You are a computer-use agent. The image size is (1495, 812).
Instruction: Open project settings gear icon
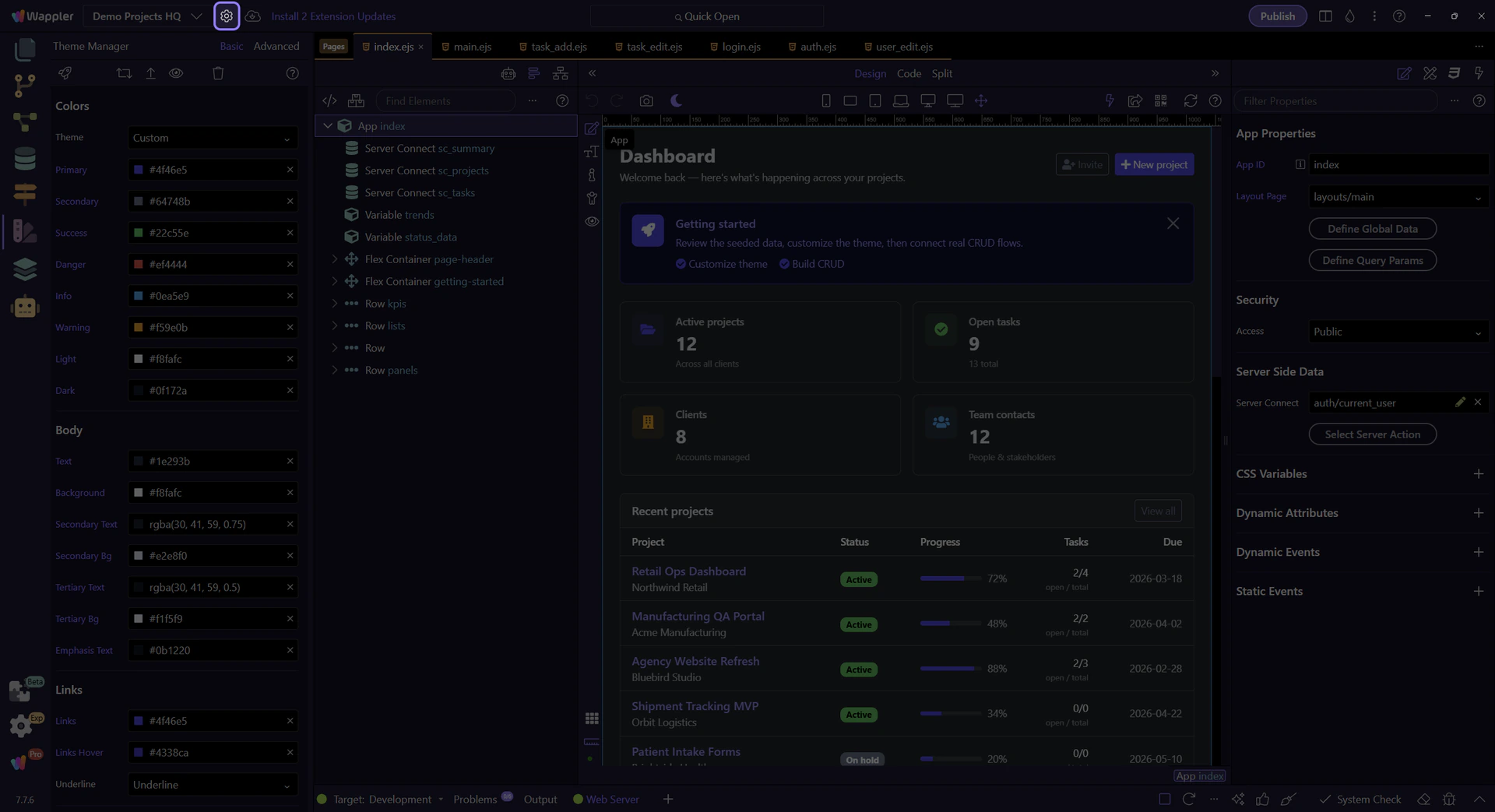pos(227,16)
